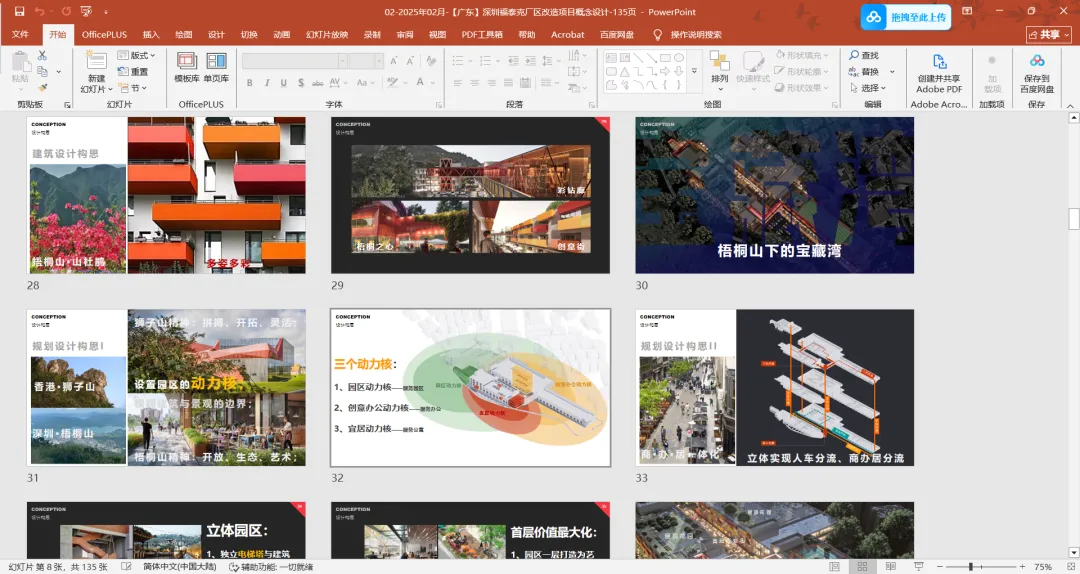Image resolution: width=1080 pixels, height=574 pixels.
Task: Click the Save icon in the quick access toolbar
Action: pos(19,12)
